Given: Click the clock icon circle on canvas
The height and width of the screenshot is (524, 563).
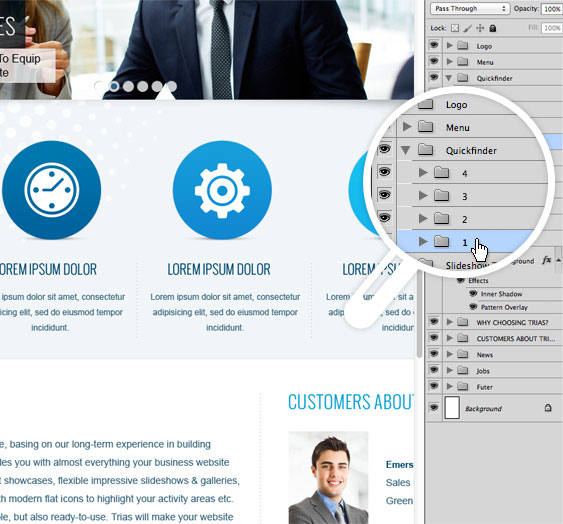Looking at the screenshot, I should [51, 190].
